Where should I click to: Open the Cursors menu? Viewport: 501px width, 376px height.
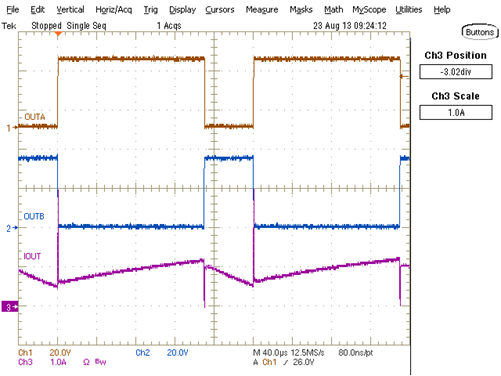point(220,10)
